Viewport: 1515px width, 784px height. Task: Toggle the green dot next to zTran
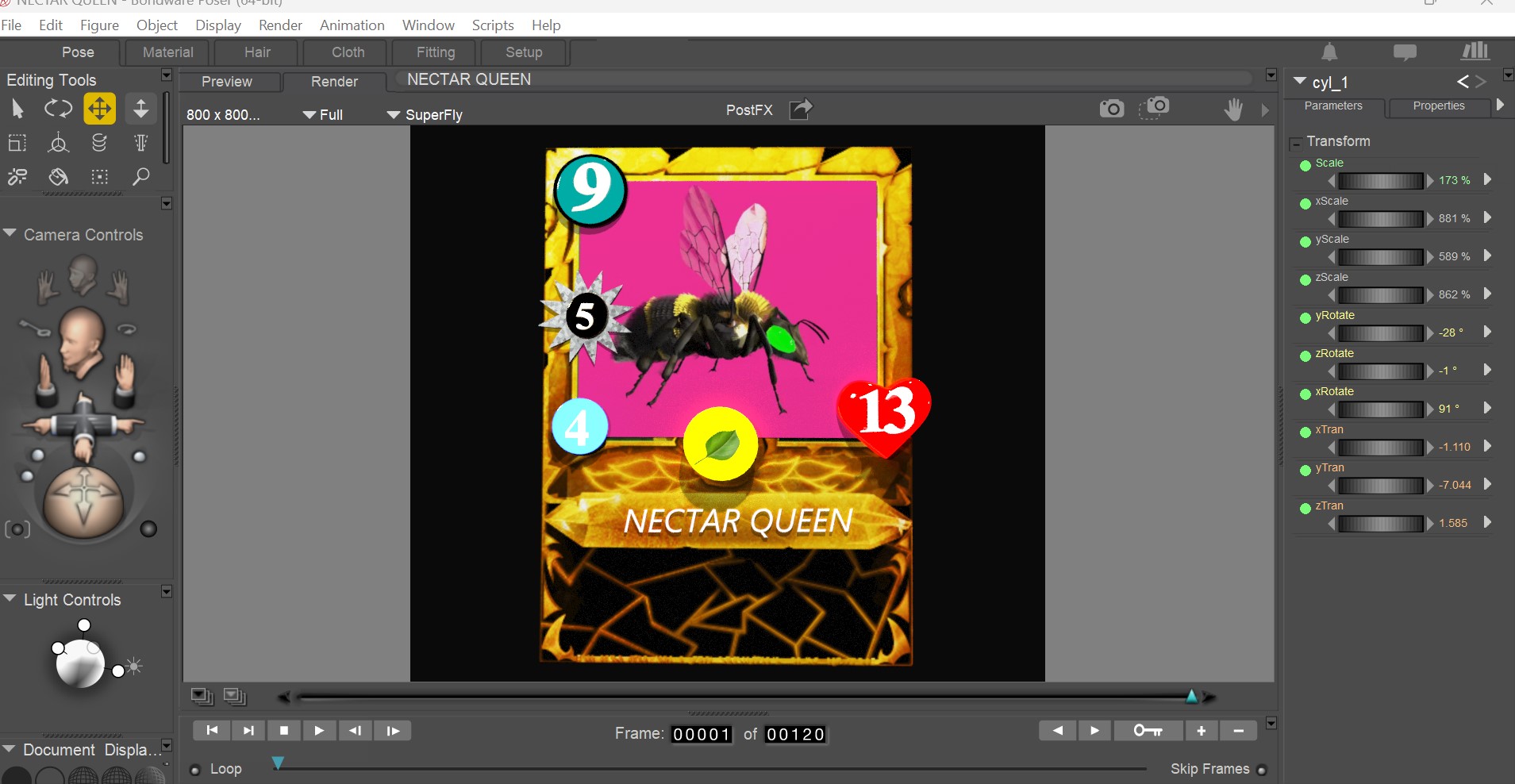pos(1305,509)
